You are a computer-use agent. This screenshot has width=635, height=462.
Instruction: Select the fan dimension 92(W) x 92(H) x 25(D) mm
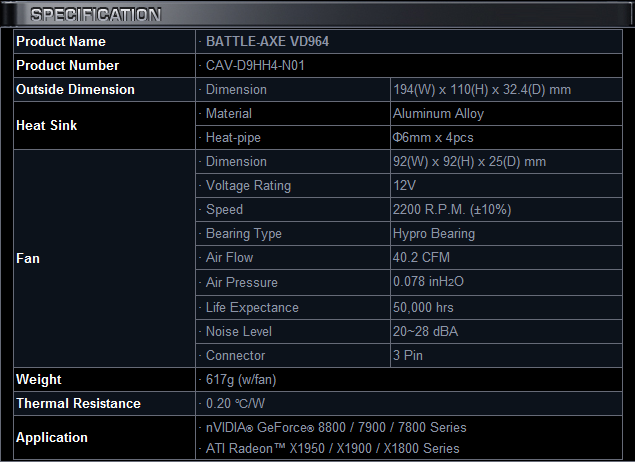coord(469,162)
